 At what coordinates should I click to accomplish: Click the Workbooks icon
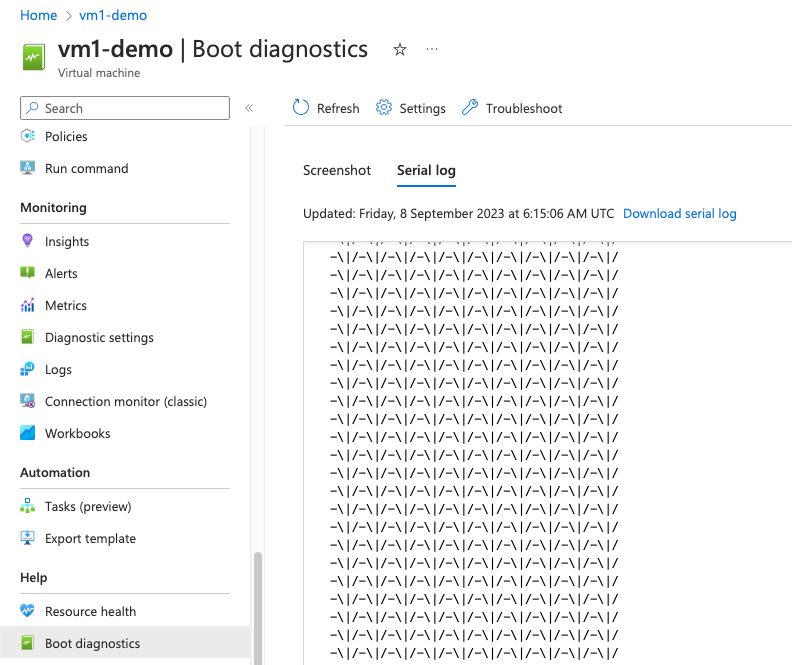(x=28, y=433)
